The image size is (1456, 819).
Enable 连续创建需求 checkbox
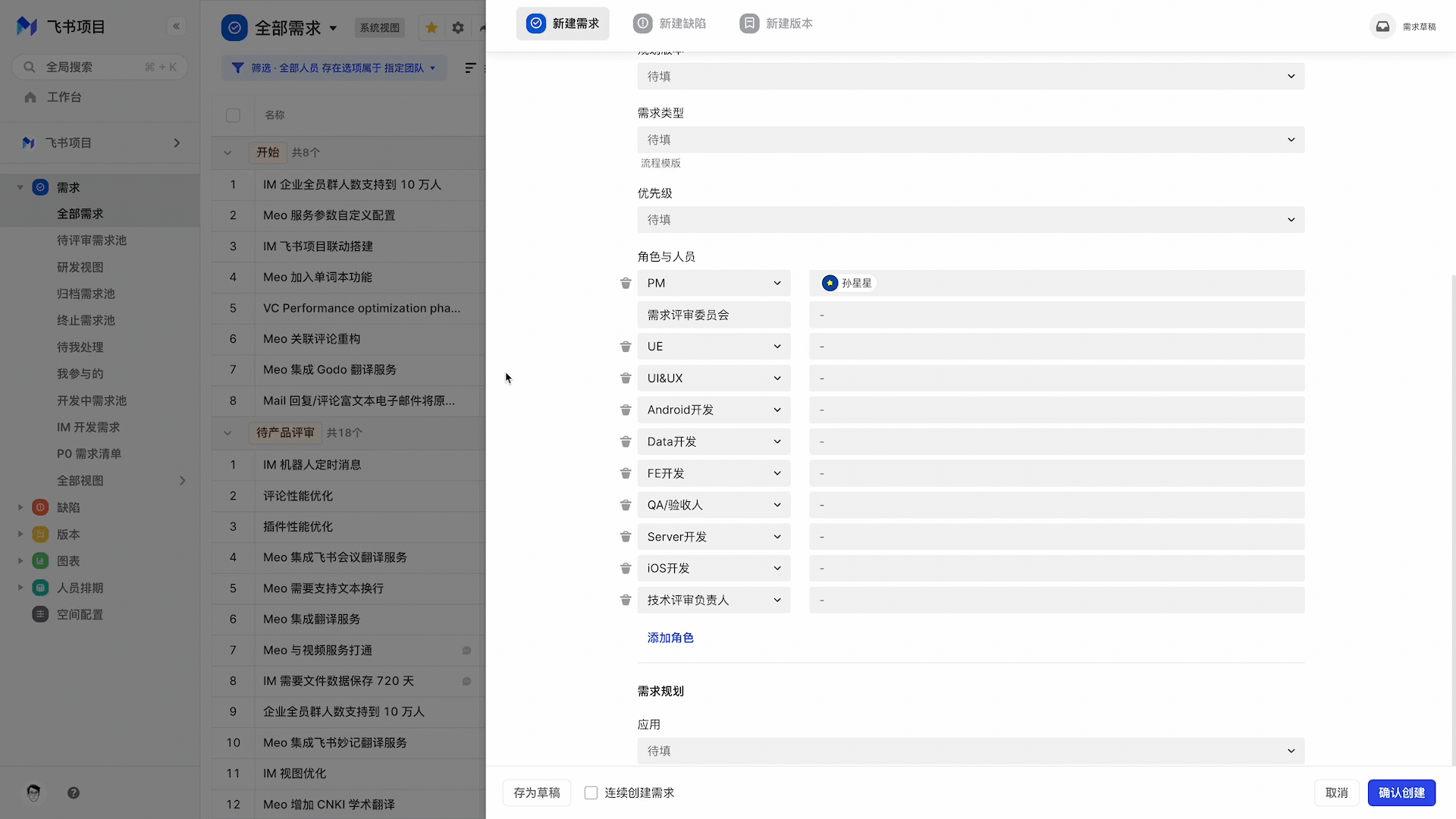(591, 792)
